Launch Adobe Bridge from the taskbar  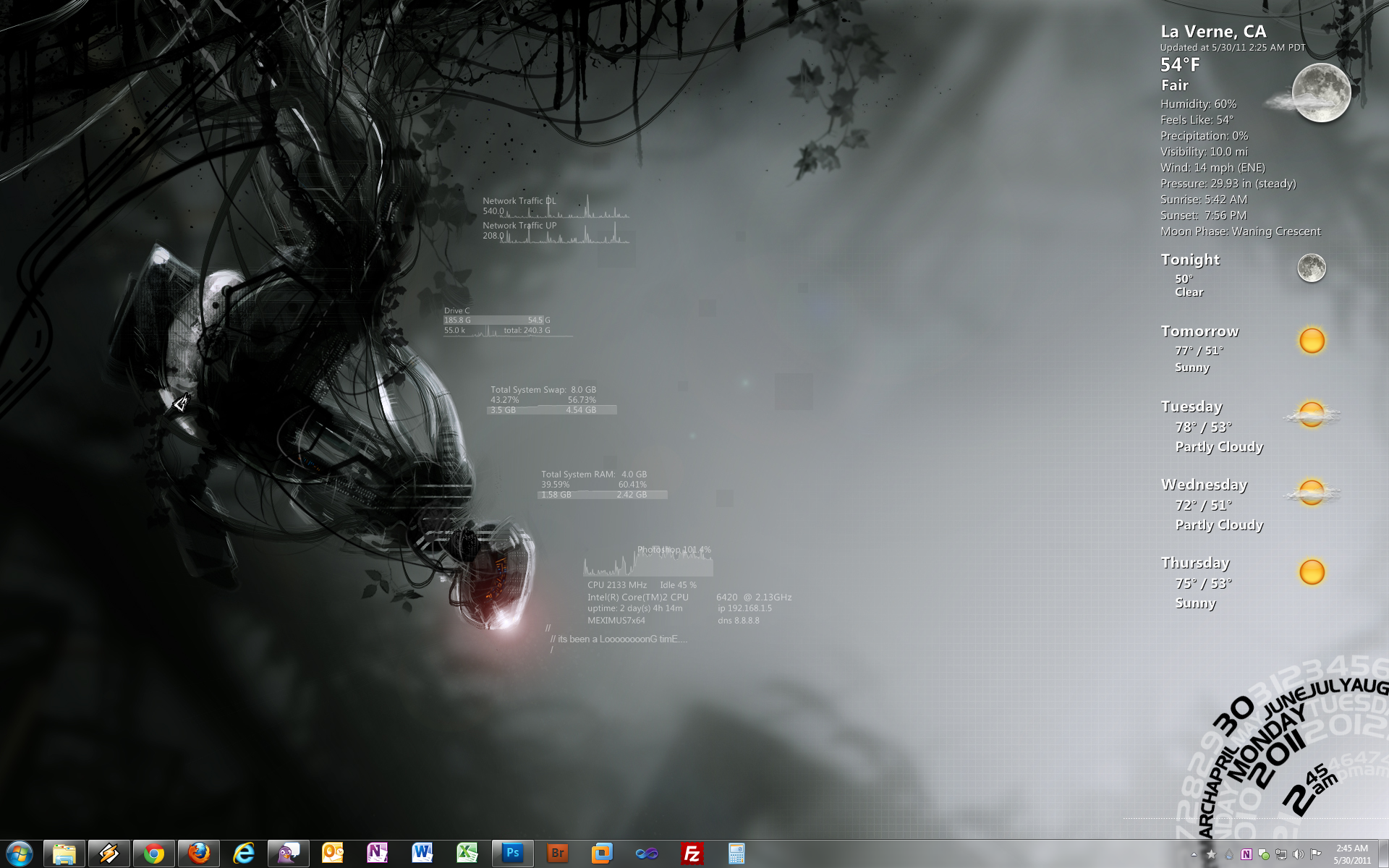(557, 854)
